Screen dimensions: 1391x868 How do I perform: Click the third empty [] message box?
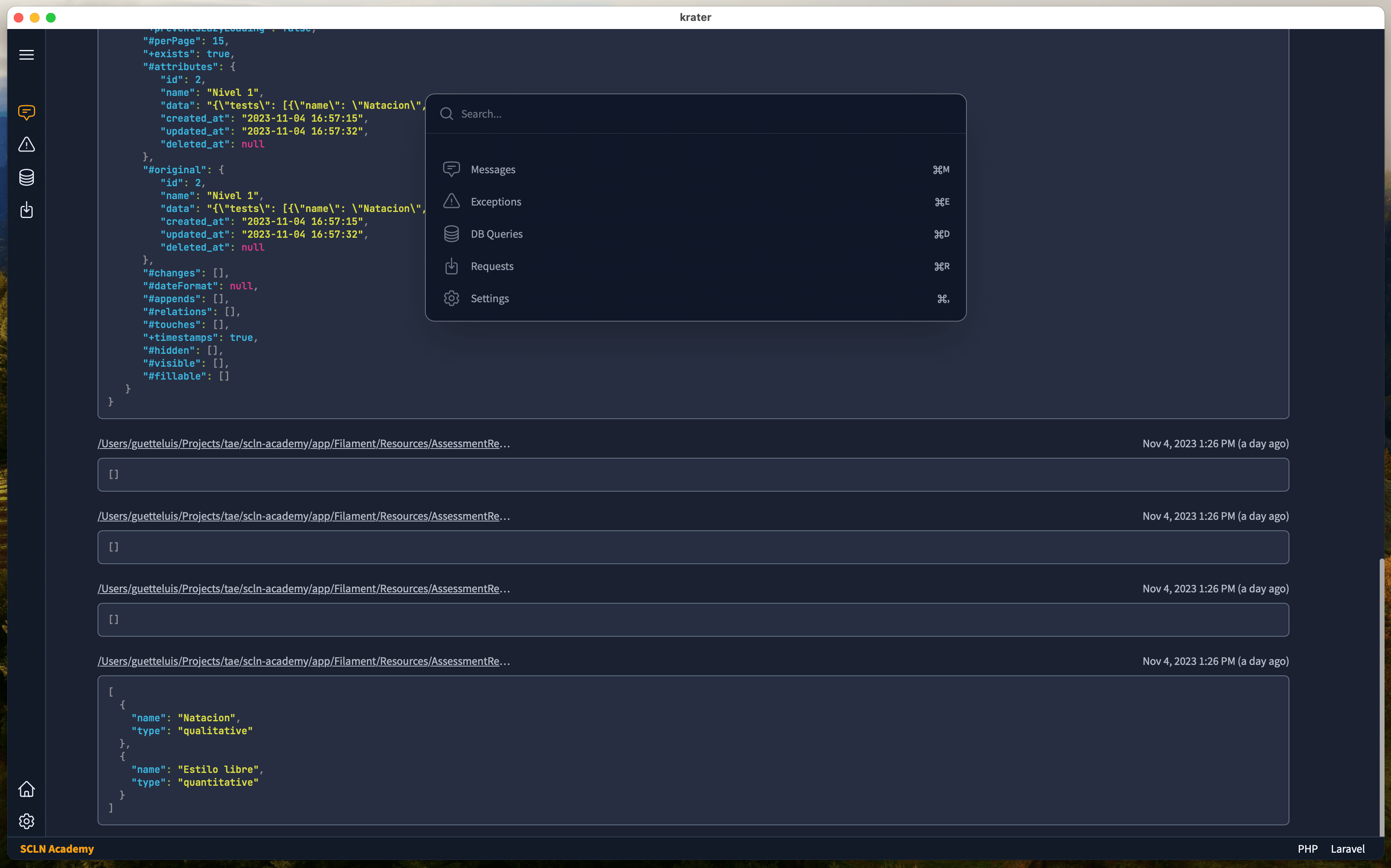(693, 619)
